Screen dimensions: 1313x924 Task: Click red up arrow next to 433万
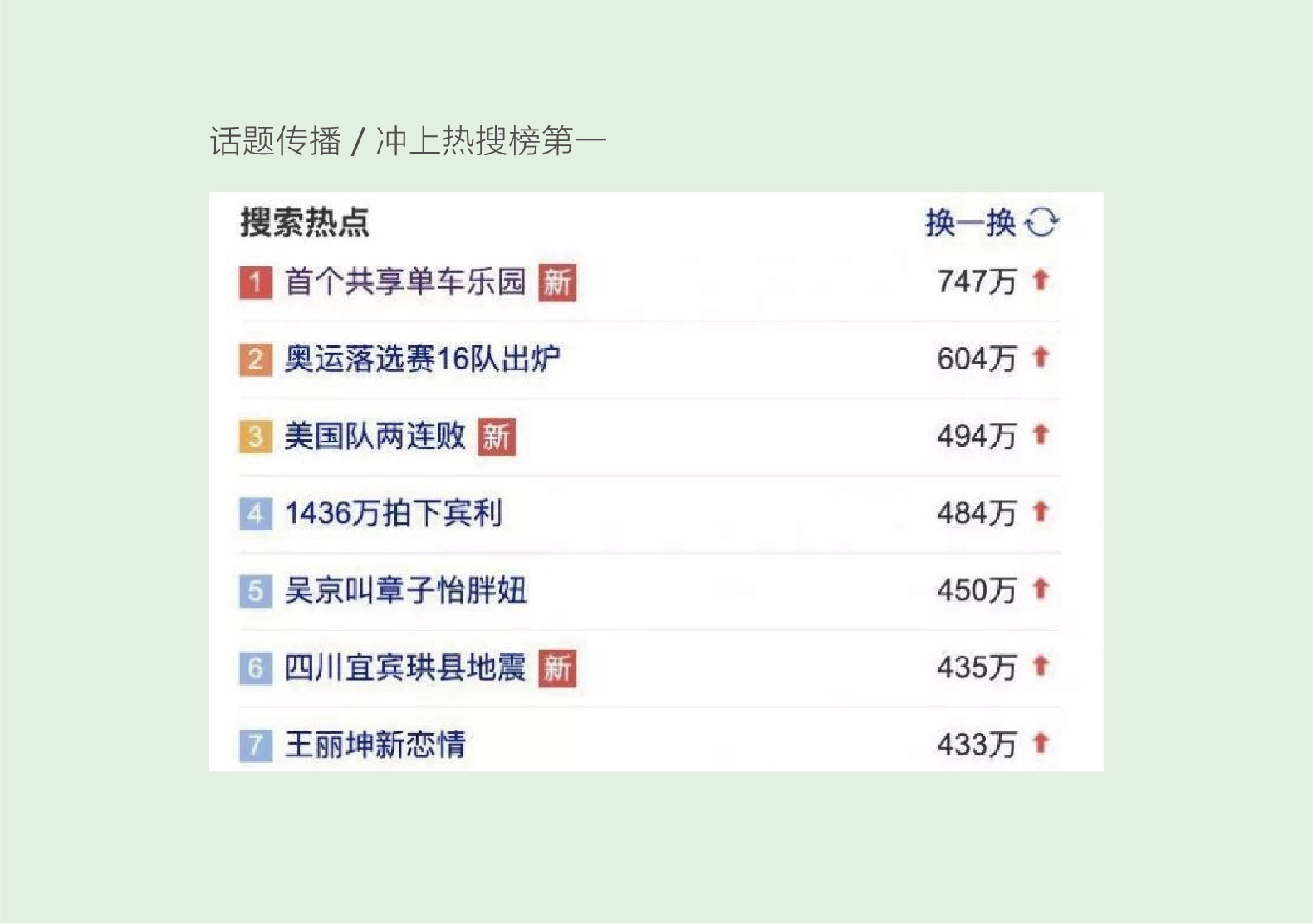pyautogui.click(x=1041, y=742)
